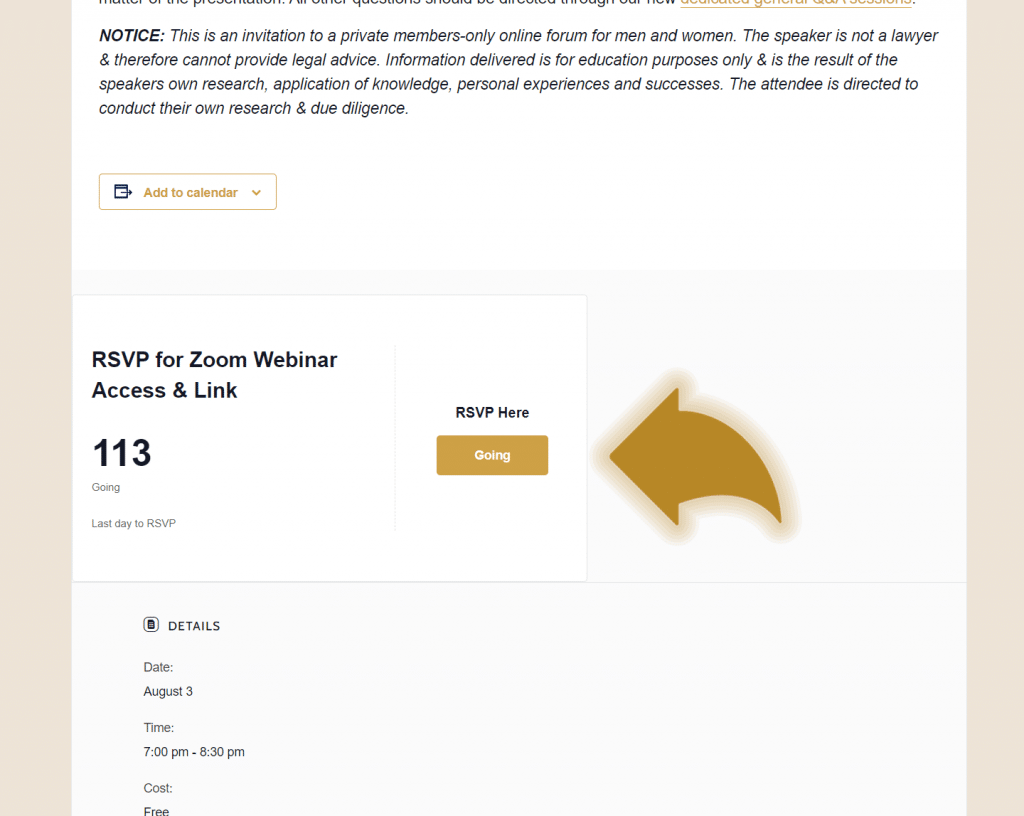
Task: Click the RSVP for Zoom Webinar heading
Action: click(214, 375)
